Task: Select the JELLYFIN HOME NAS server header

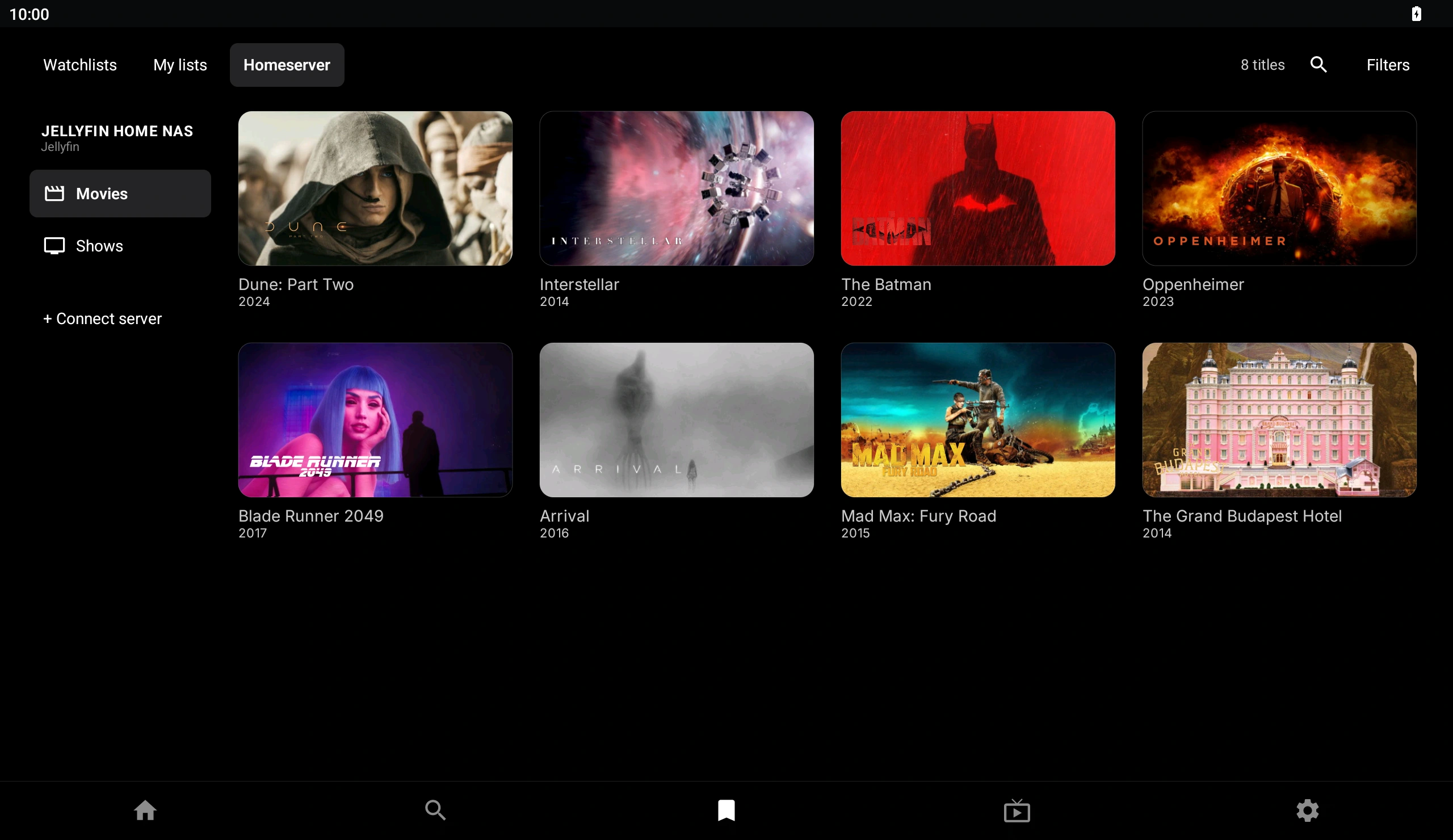Action: 117,131
